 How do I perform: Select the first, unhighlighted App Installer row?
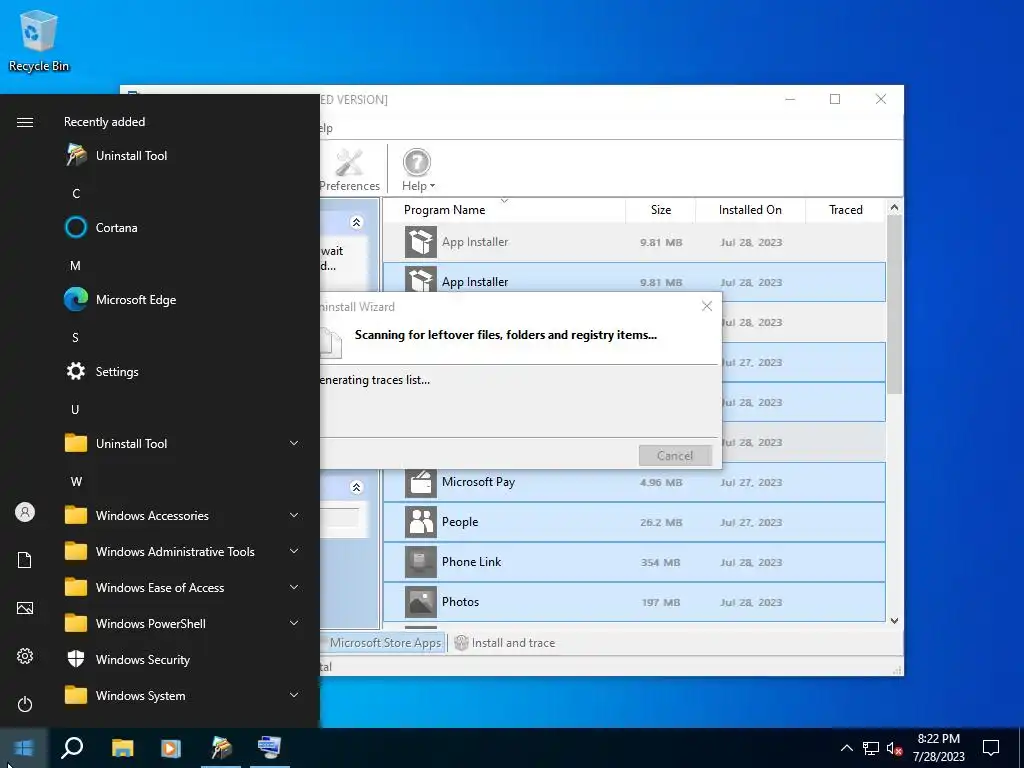pos(634,242)
